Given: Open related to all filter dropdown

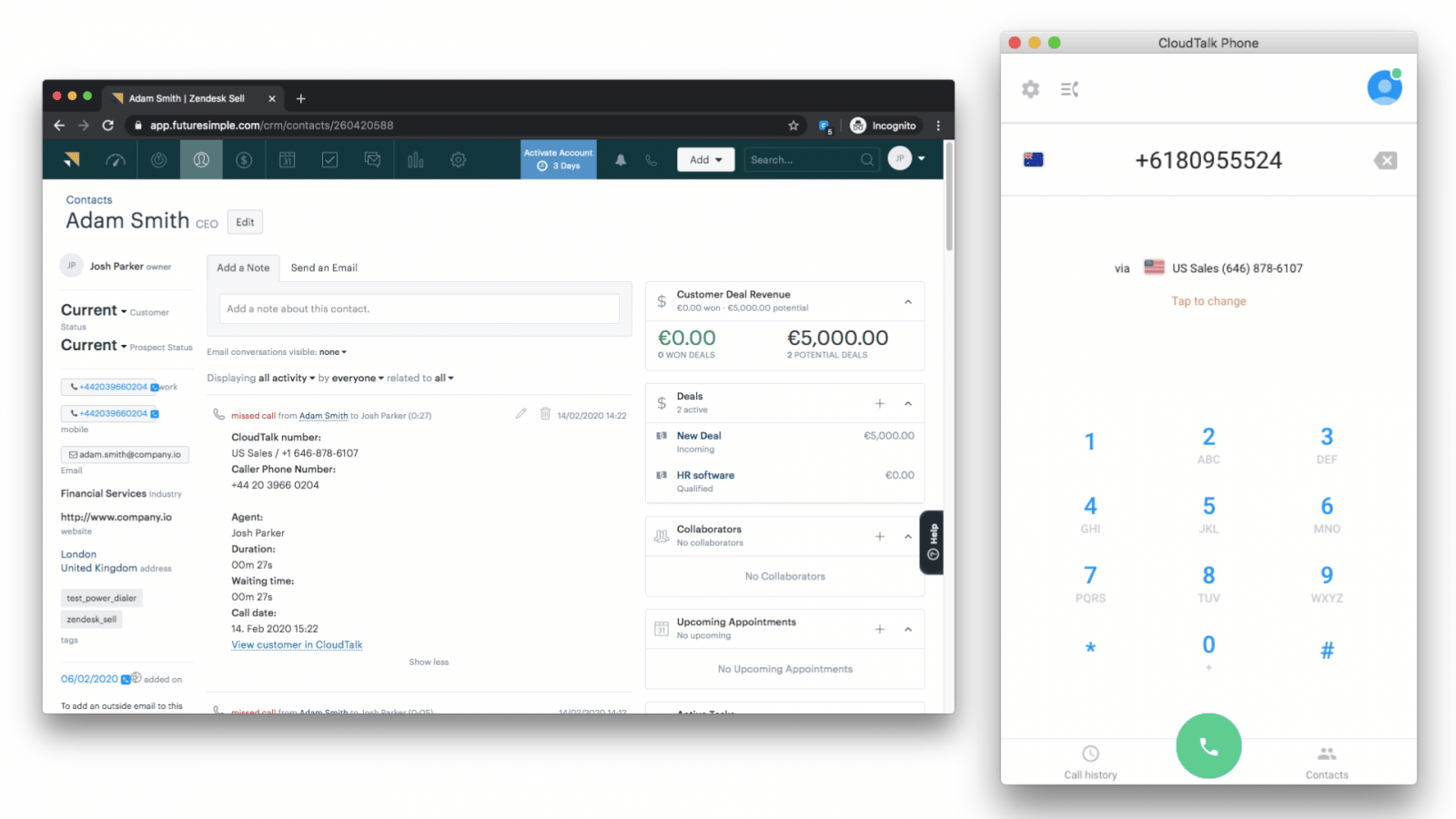Looking at the screenshot, I should pyautogui.click(x=444, y=379).
